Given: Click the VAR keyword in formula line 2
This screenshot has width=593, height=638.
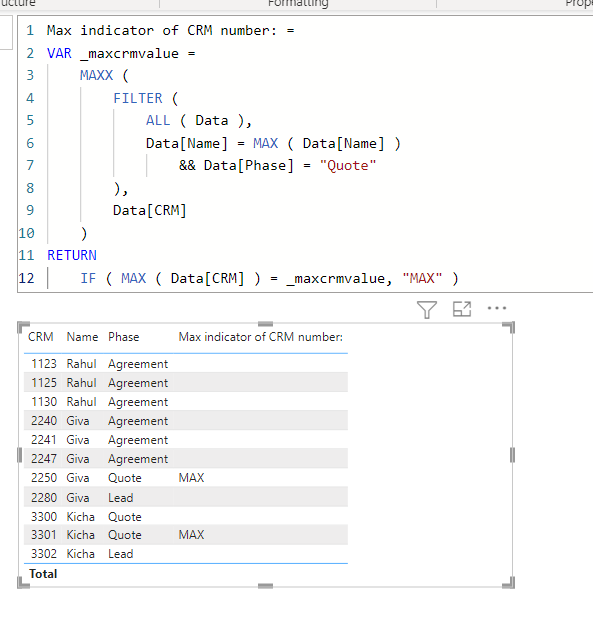Looking at the screenshot, I should [59, 53].
